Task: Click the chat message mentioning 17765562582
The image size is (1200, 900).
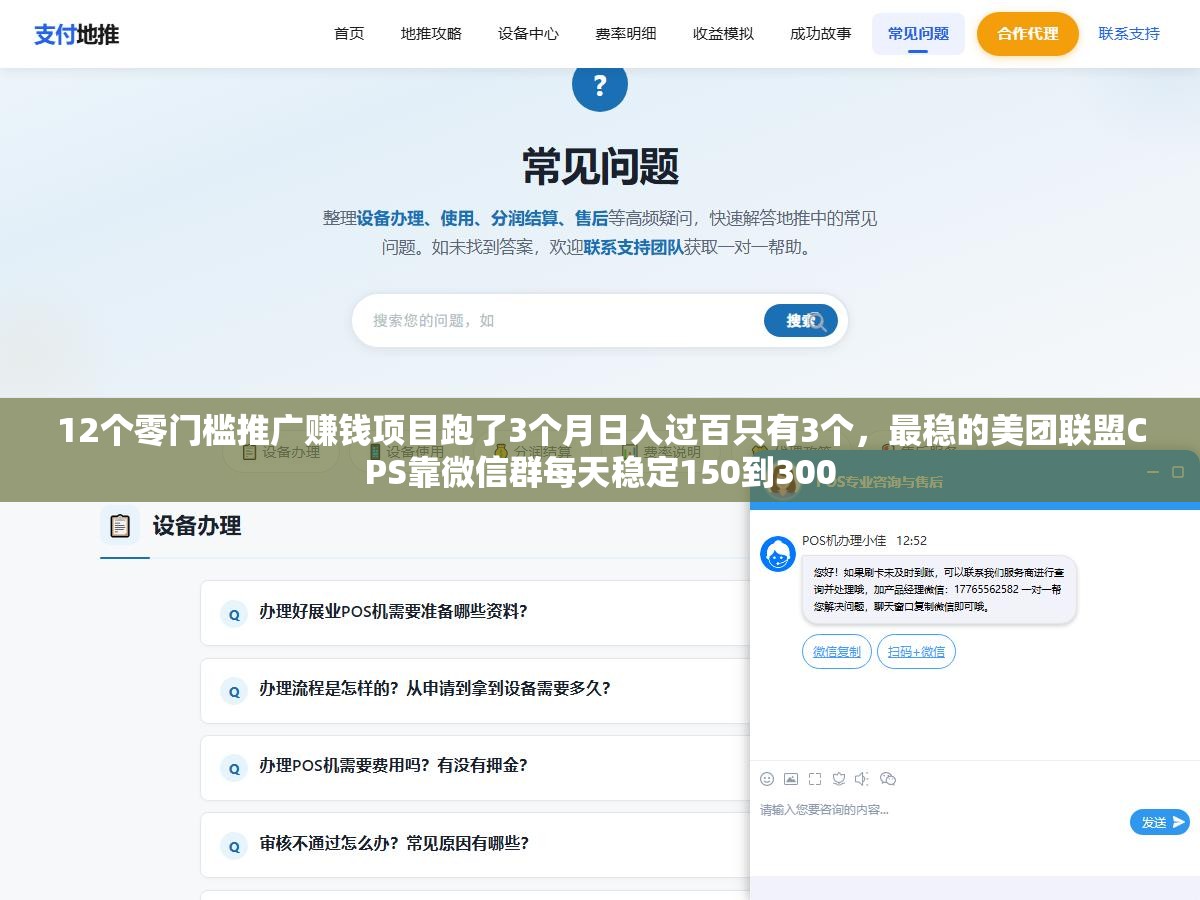Action: point(939,590)
